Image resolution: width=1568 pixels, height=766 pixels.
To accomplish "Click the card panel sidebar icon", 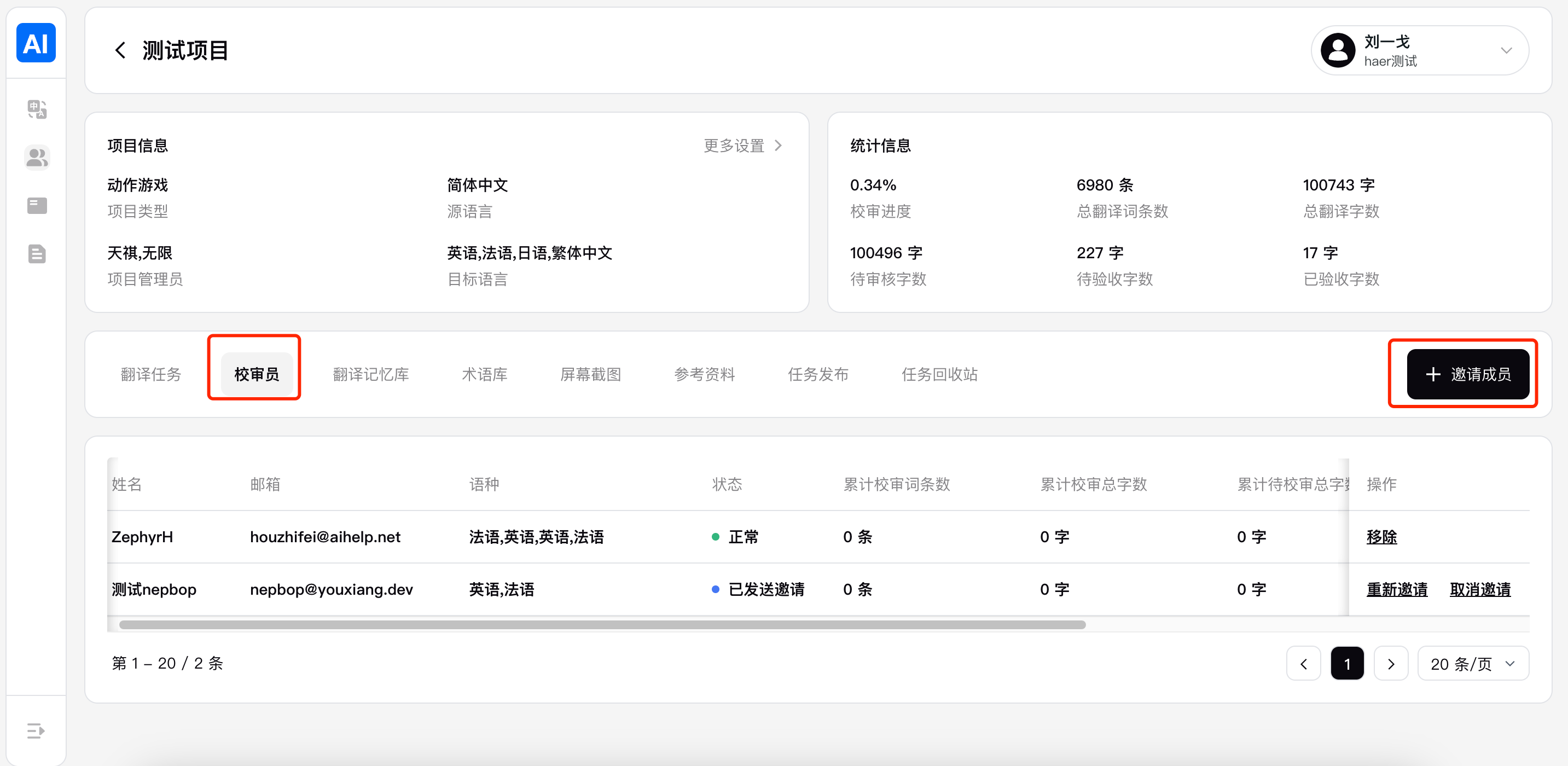I will point(37,206).
